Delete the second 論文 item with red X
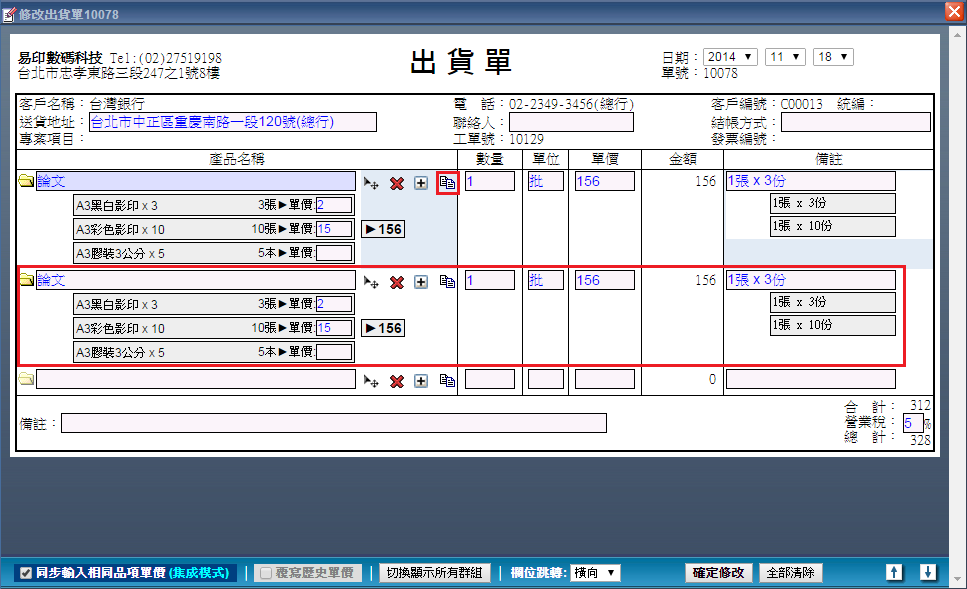The height and width of the screenshot is (589, 967). 397,282
